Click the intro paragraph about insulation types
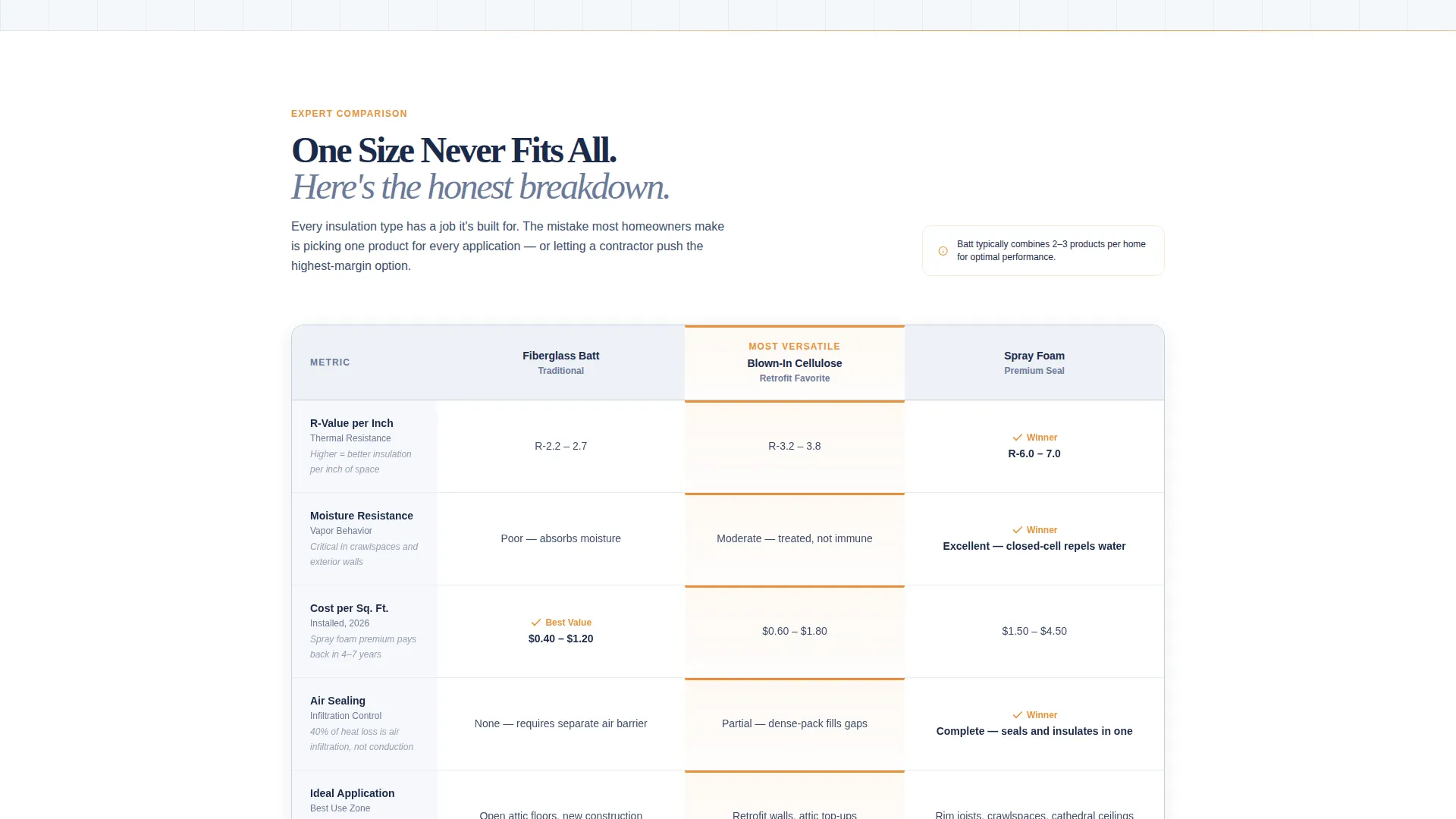 click(508, 246)
